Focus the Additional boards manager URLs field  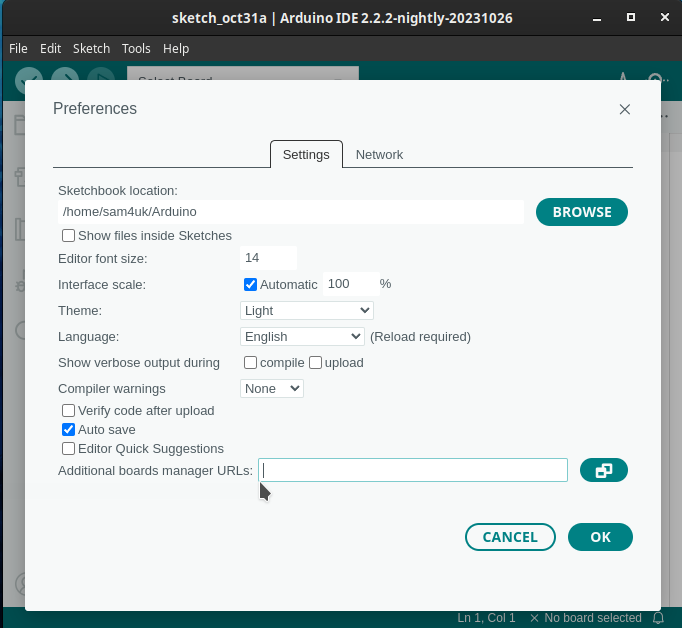413,470
